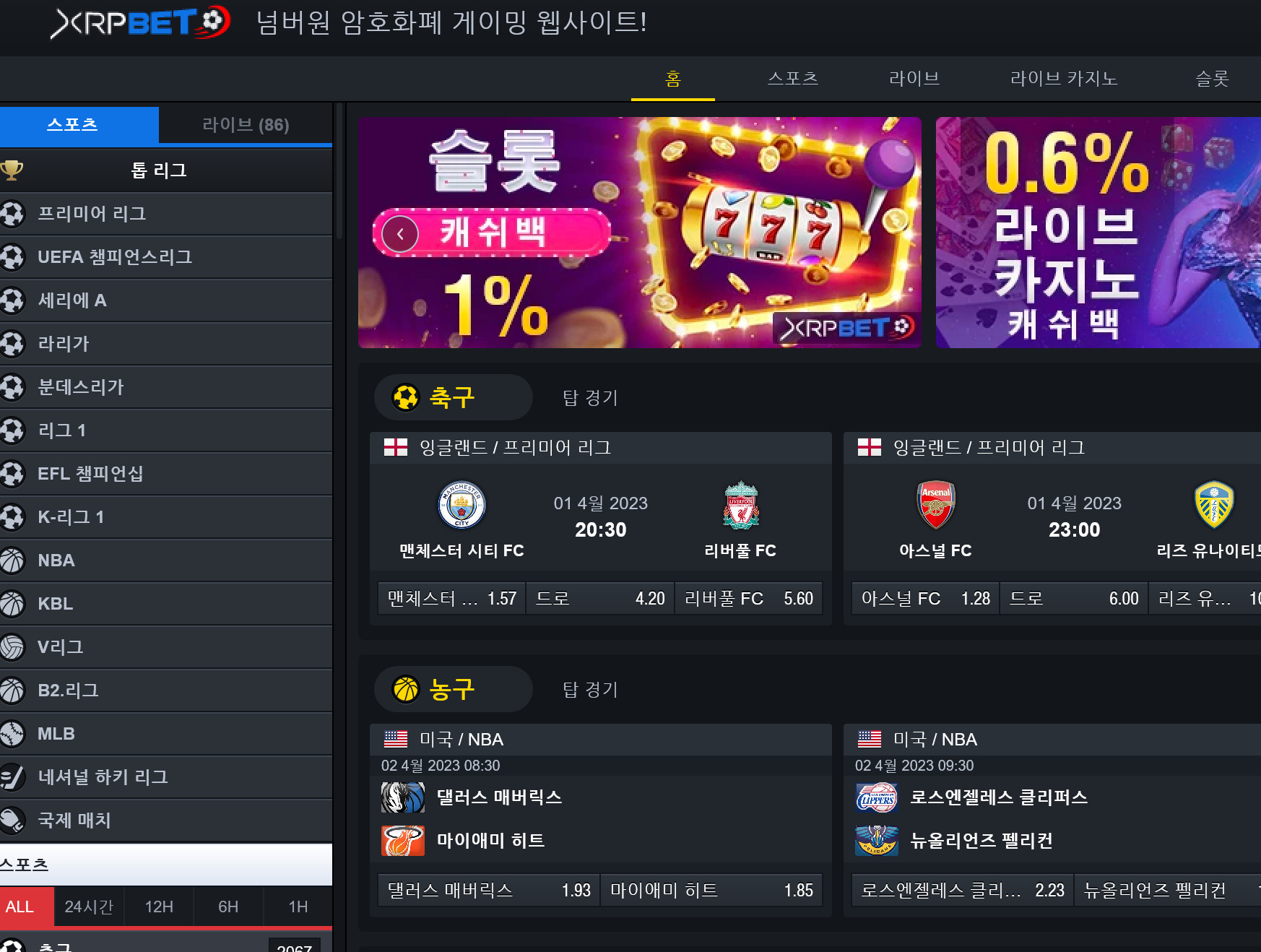Click the 국제 매치 icon
The height and width of the screenshot is (952, 1261).
tap(12, 821)
